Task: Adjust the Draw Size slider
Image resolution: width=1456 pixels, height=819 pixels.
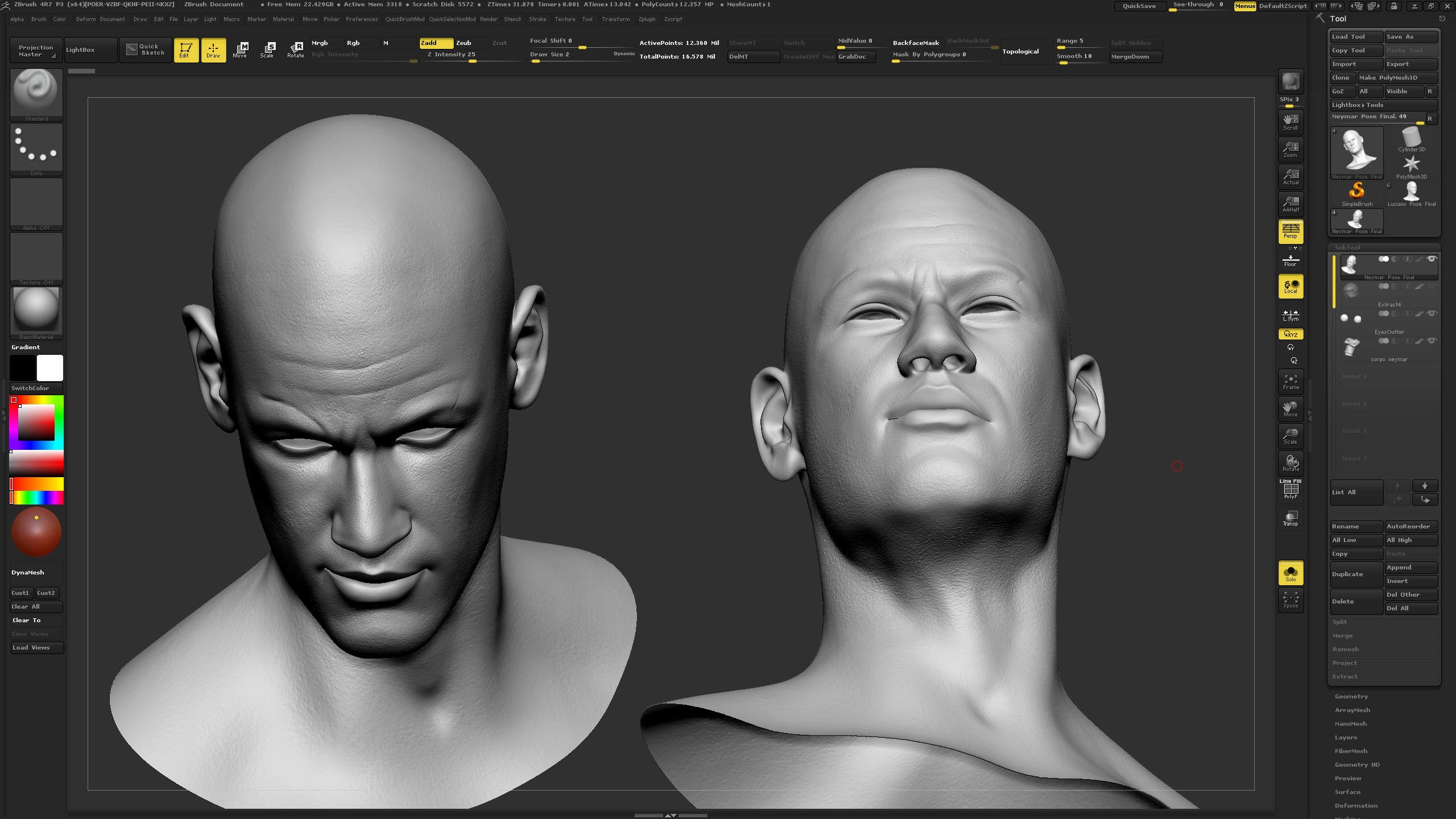Action: tap(581, 56)
